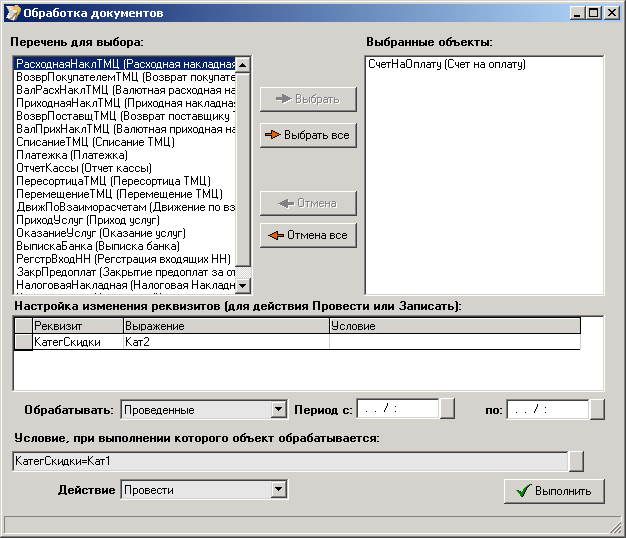Screen dimensions: 626x538
Task: Maximize the Обработка документов window
Action: pos(594,13)
